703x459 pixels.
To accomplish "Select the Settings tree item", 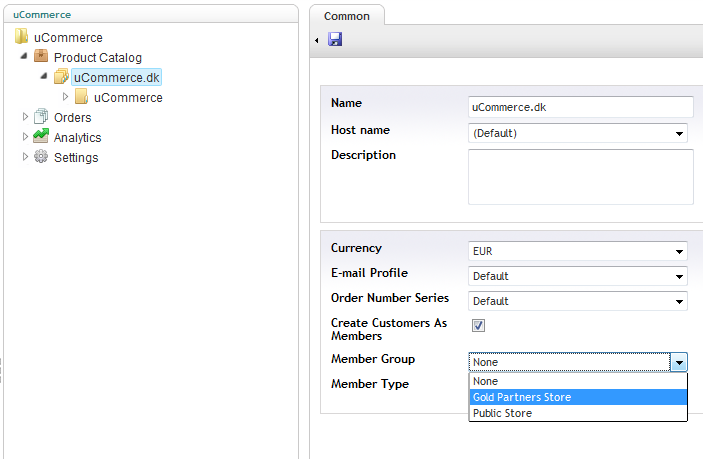I will pos(76,158).
